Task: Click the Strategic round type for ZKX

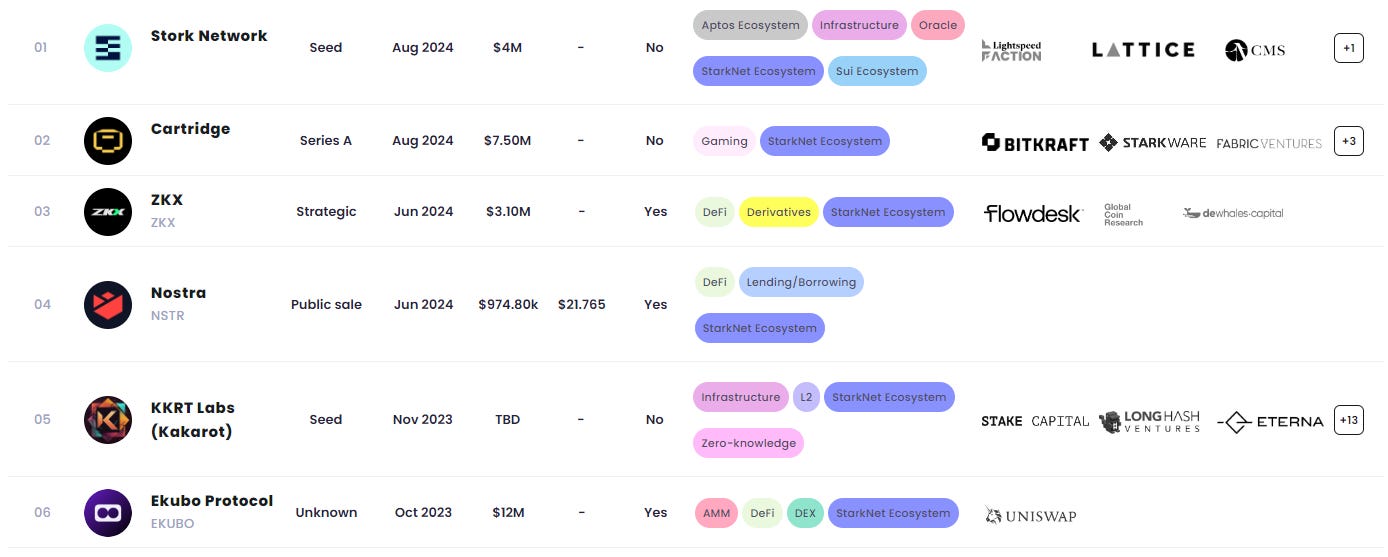Action: tap(326, 212)
